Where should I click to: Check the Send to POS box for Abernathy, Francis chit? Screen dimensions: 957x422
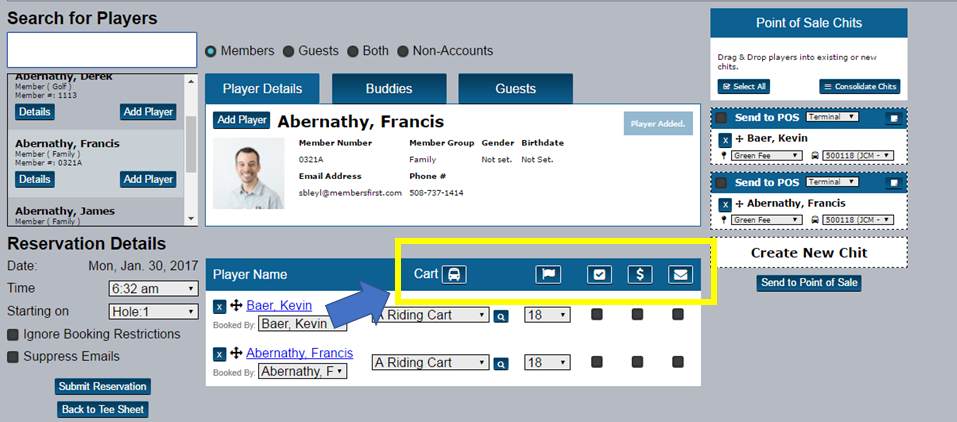(x=721, y=183)
